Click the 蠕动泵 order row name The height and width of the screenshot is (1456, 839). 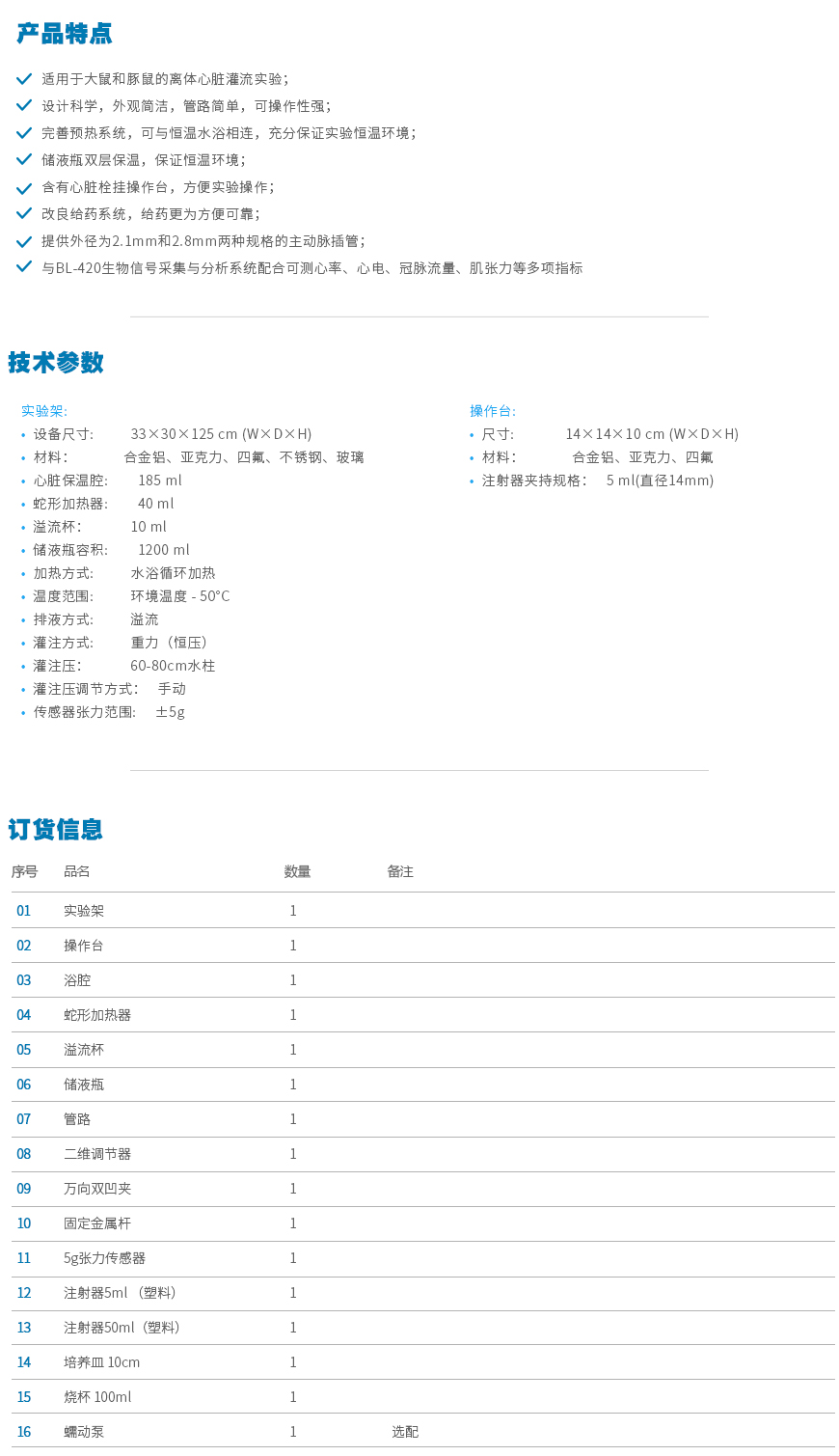tap(84, 1432)
